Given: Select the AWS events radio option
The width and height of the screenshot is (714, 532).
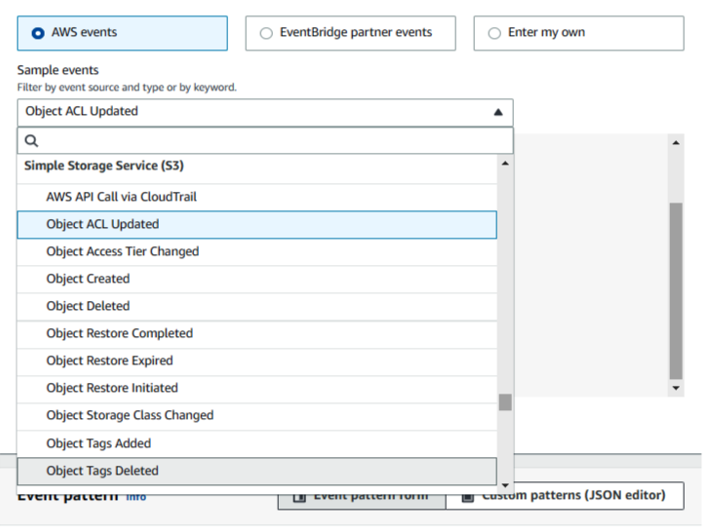Looking at the screenshot, I should 122,33.
